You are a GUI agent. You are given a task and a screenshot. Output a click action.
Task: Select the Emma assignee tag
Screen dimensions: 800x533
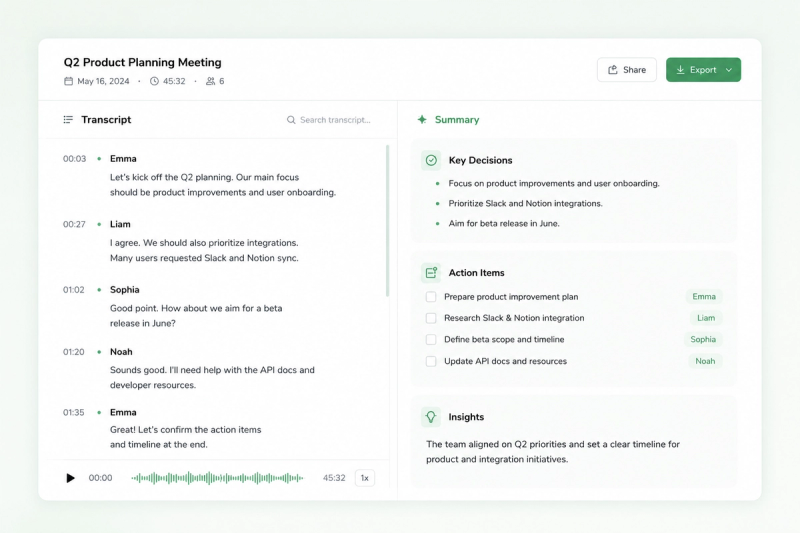(704, 296)
